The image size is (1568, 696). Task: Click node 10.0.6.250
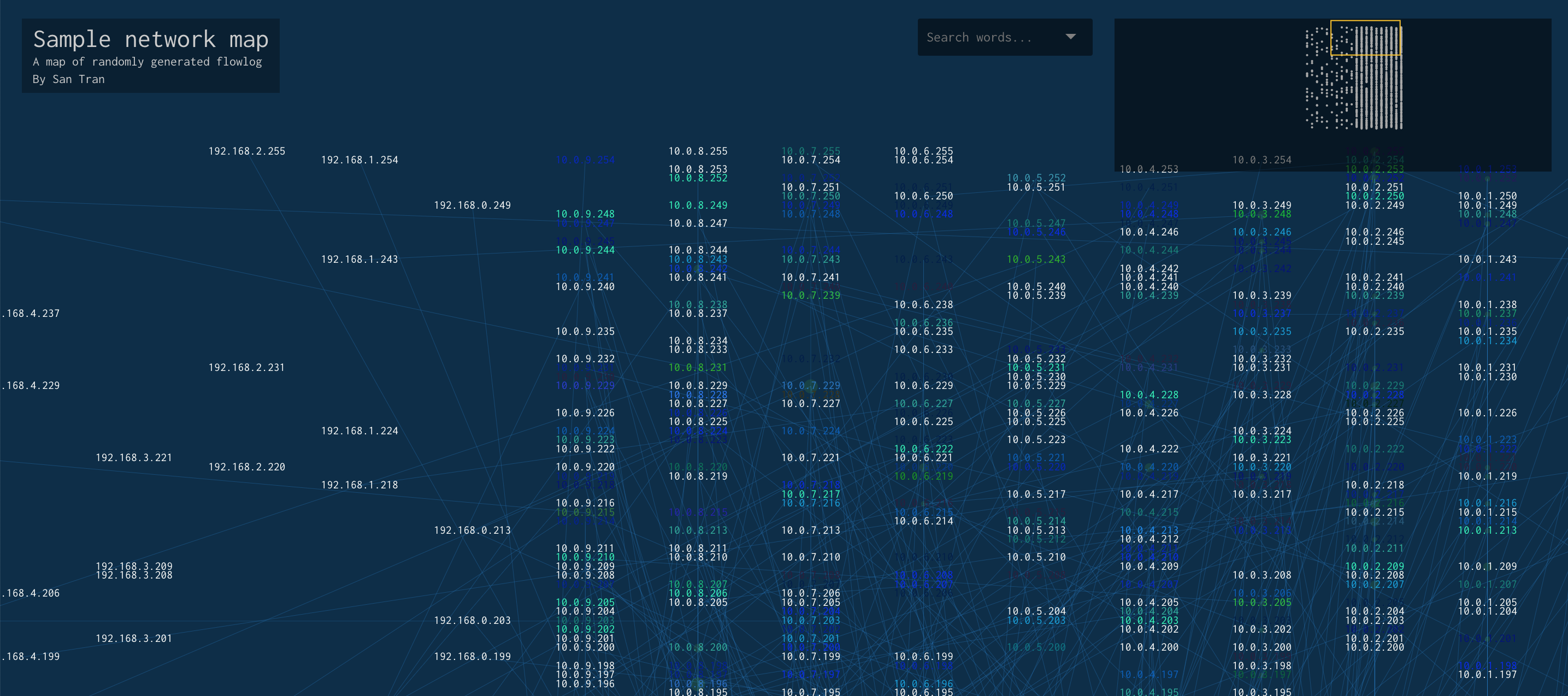pos(923,196)
